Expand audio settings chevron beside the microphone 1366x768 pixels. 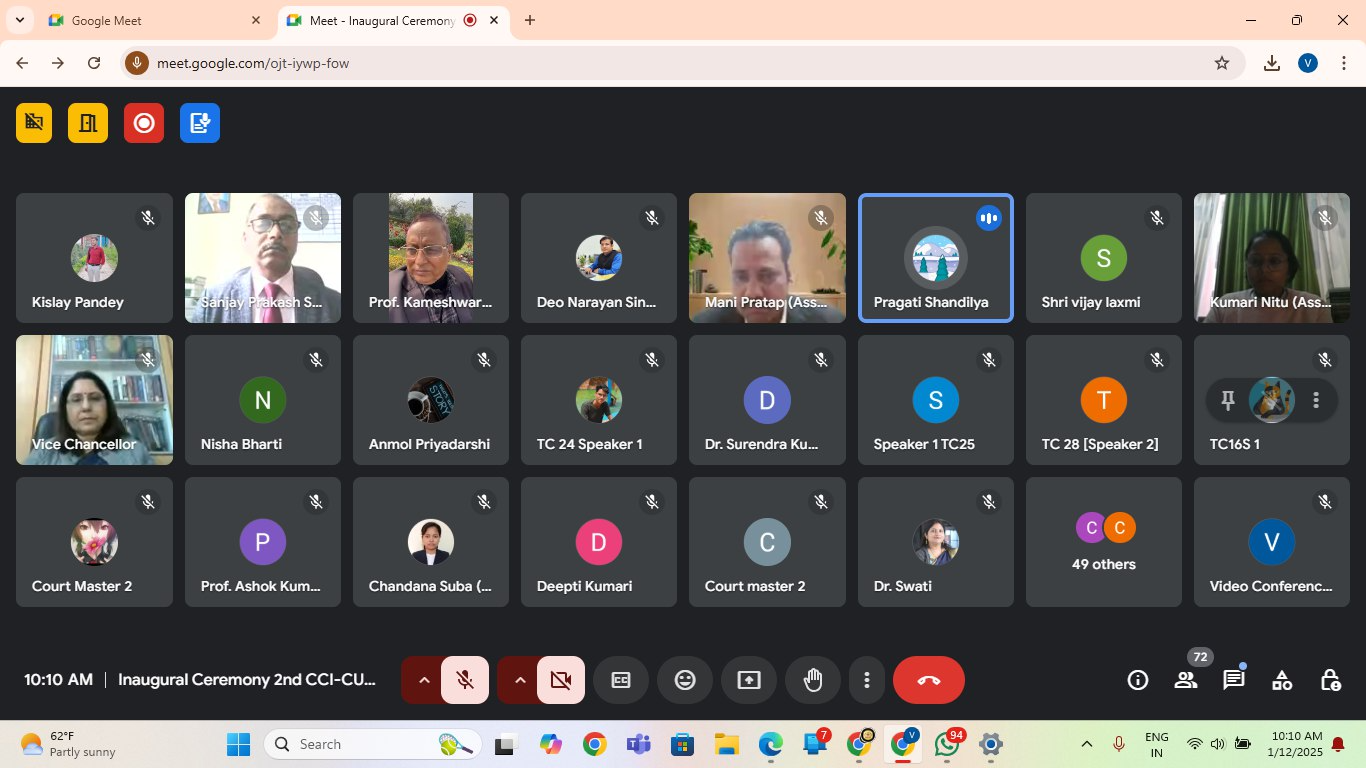point(424,680)
